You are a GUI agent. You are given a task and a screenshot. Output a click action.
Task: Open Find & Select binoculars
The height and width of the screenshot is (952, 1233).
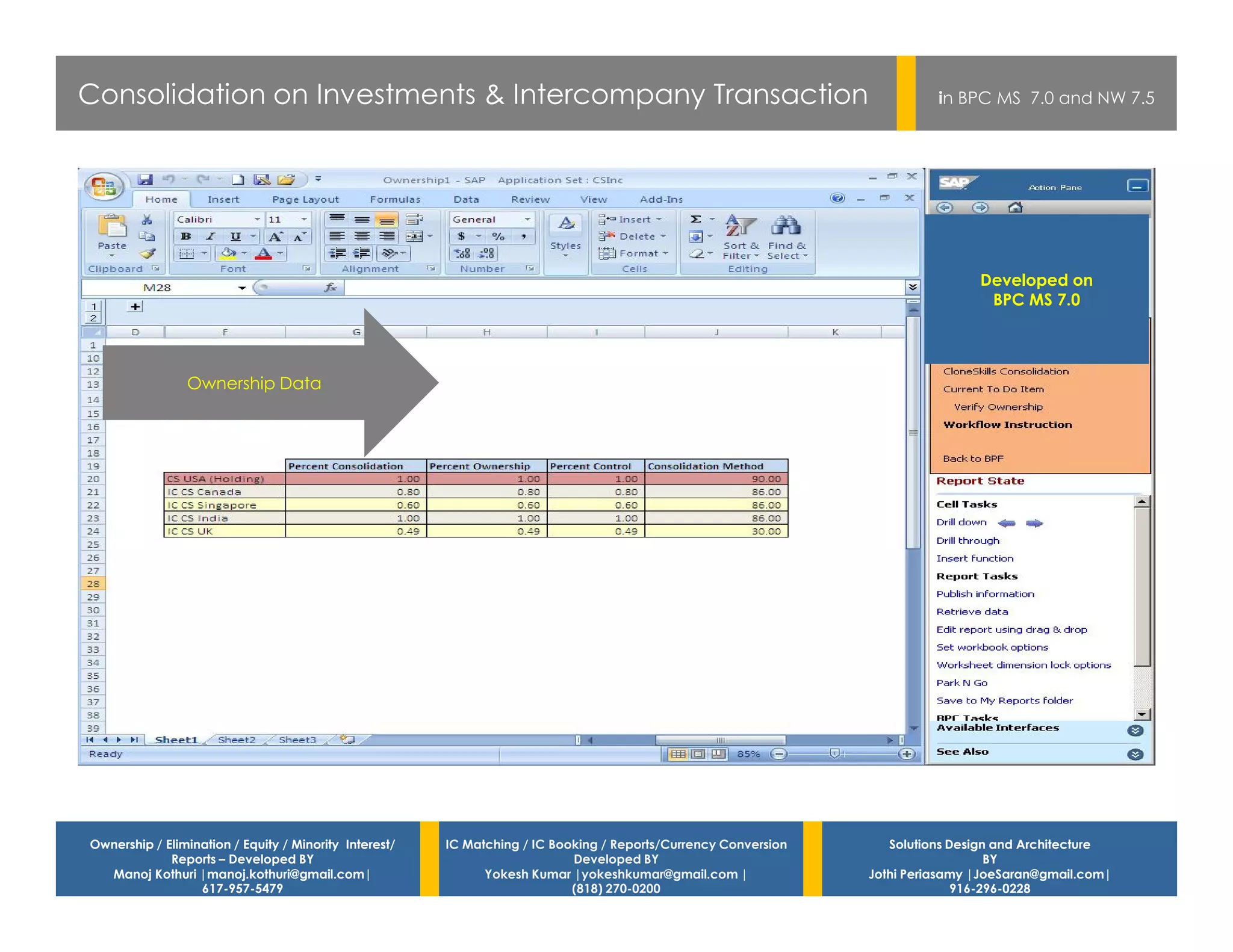(x=787, y=237)
